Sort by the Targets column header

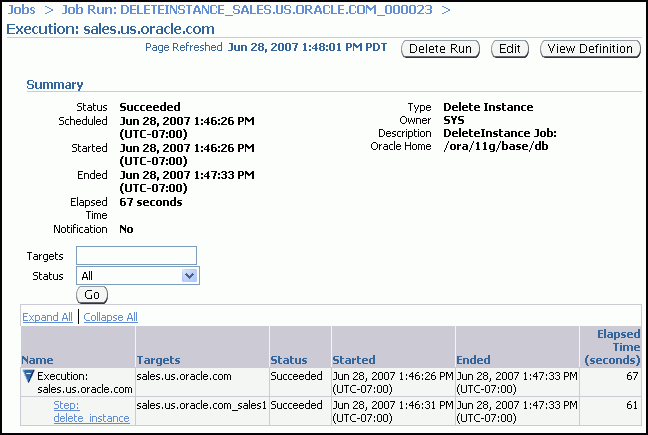(x=160, y=360)
